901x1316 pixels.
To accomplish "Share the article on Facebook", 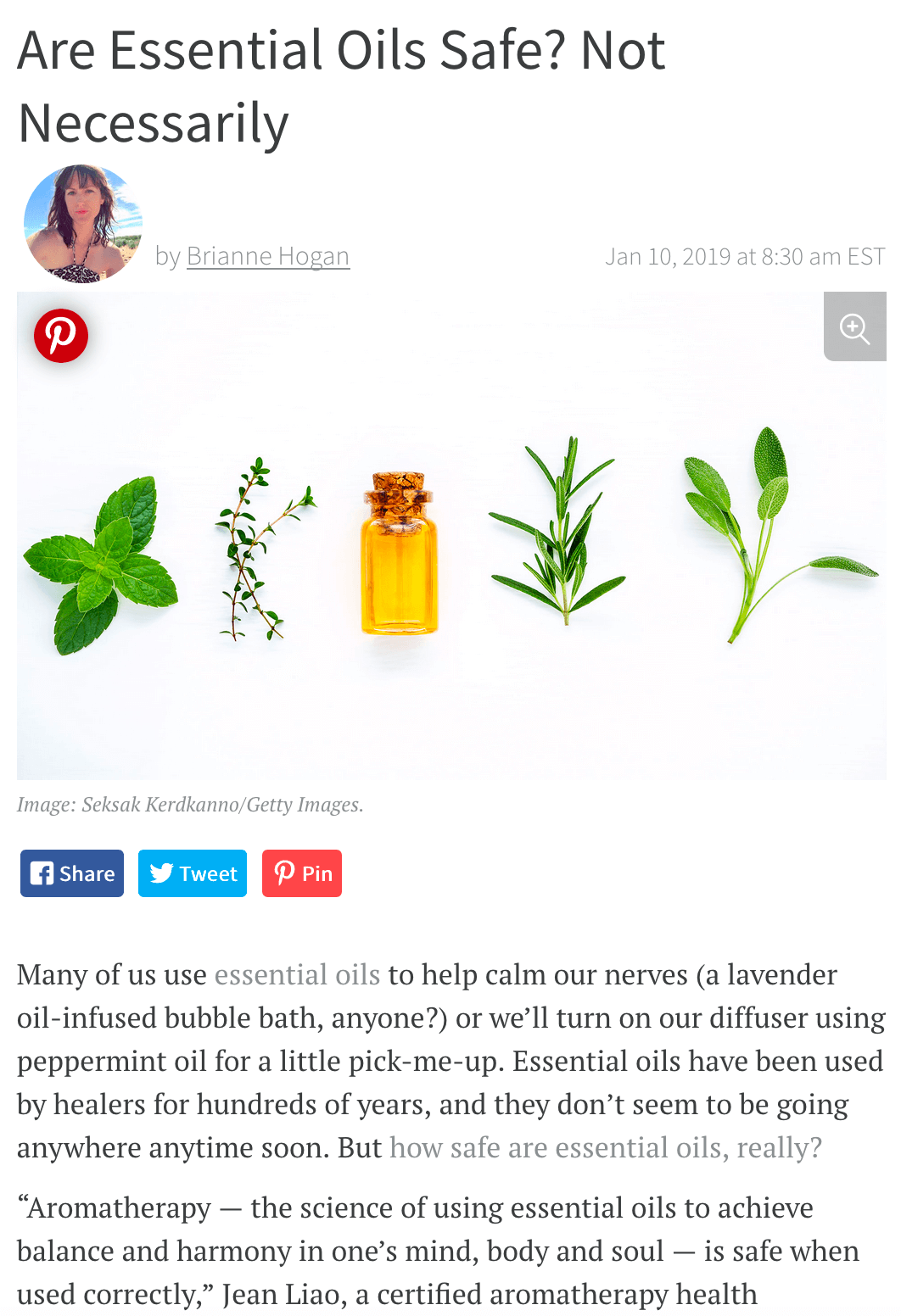I will (x=72, y=873).
